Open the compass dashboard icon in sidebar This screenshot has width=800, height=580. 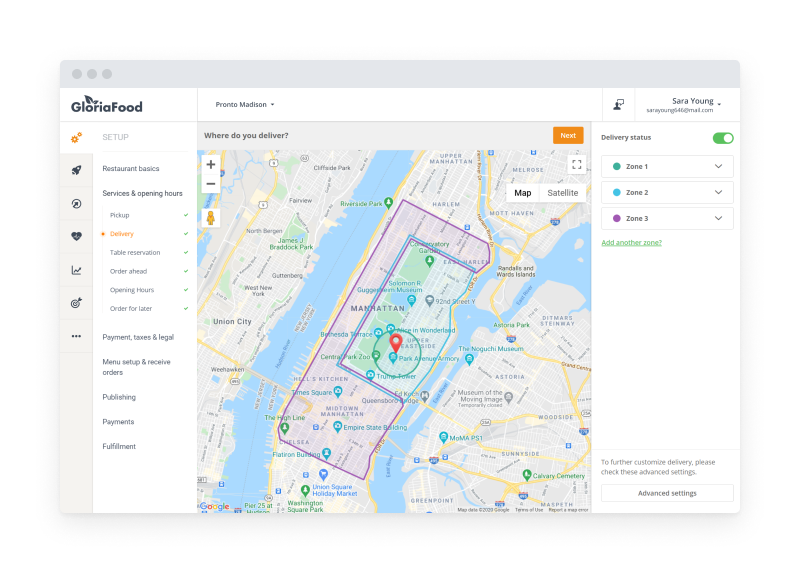[77, 204]
